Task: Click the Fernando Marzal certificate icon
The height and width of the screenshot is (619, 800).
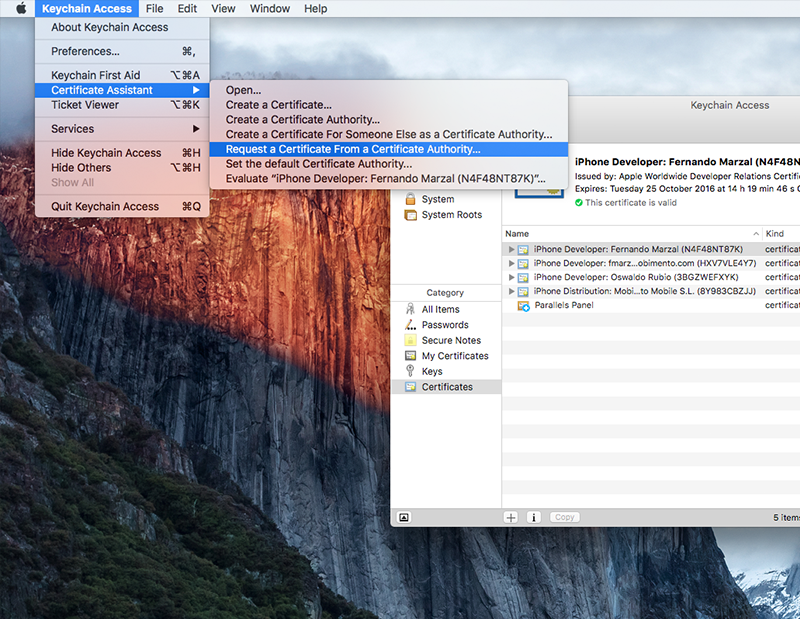Action: (523, 250)
